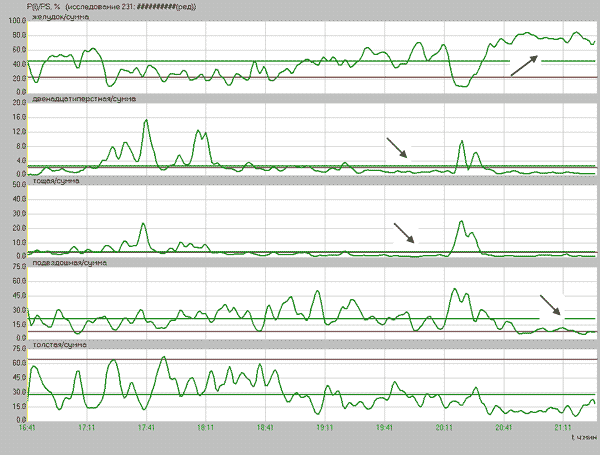Click the t, ч:мин axis unit label
Viewport: 600px width, 455px height.
tap(582, 438)
